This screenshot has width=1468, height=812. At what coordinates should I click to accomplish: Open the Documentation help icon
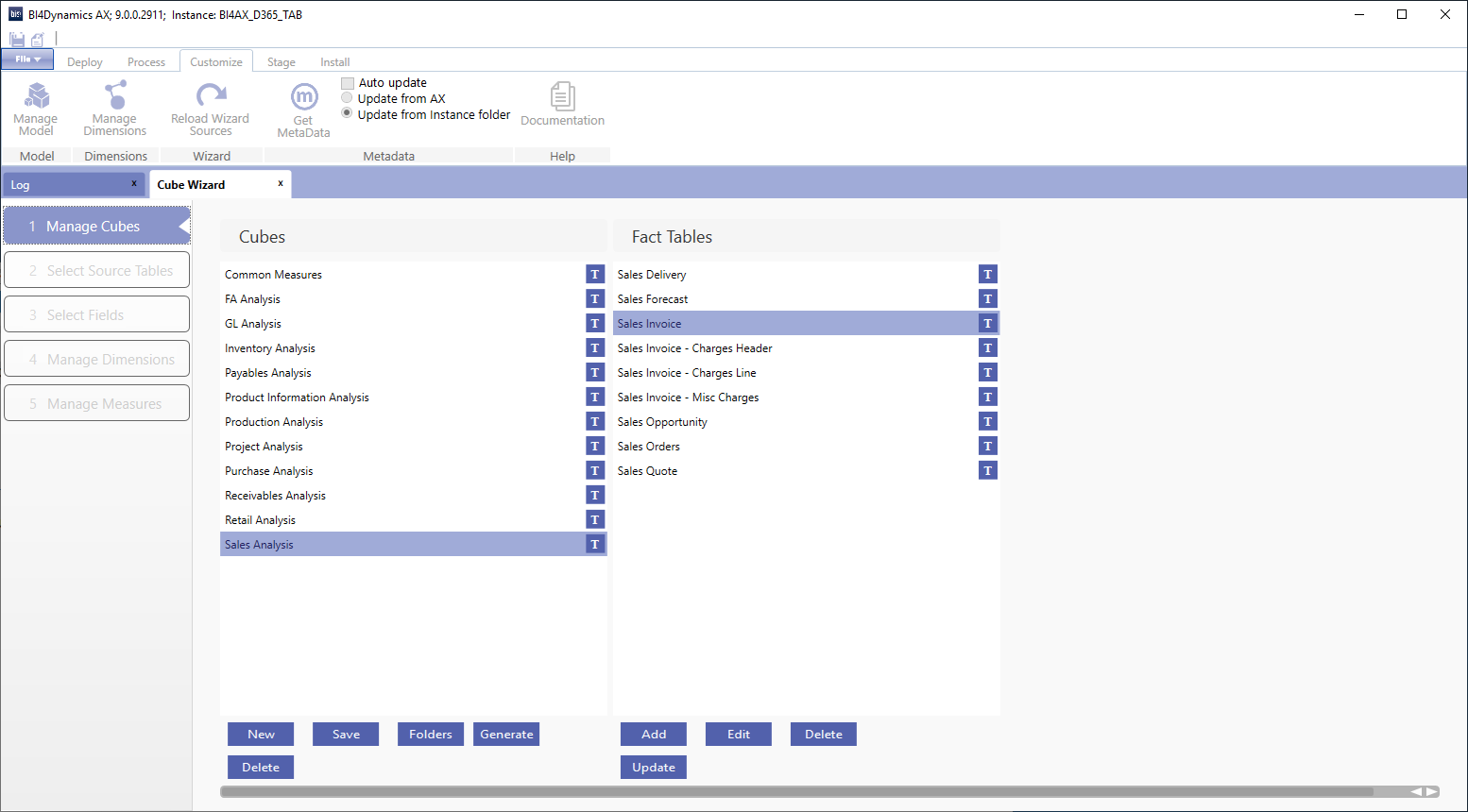click(562, 104)
